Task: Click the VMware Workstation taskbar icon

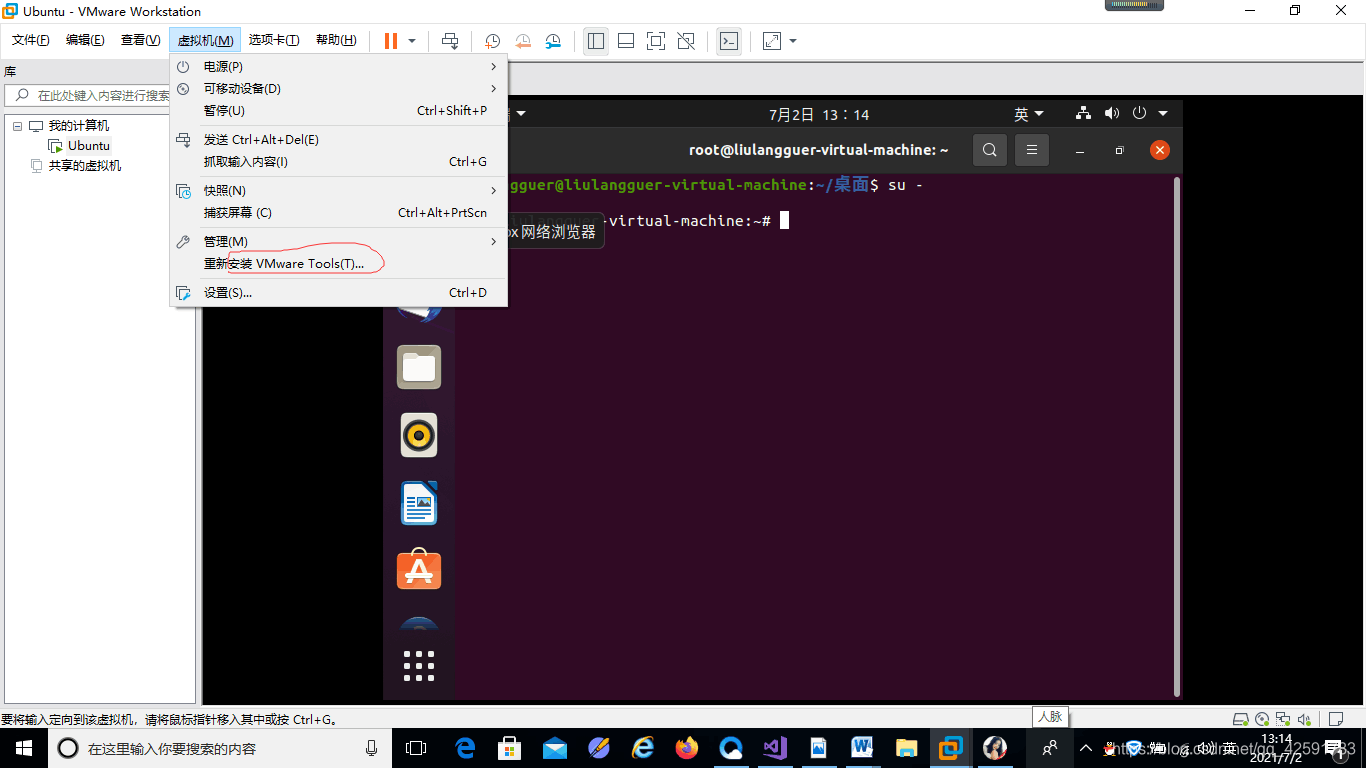Action: coord(951,748)
